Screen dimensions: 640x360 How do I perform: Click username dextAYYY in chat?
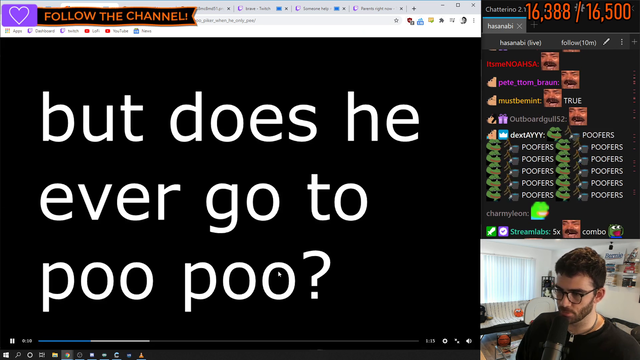tap(528, 135)
